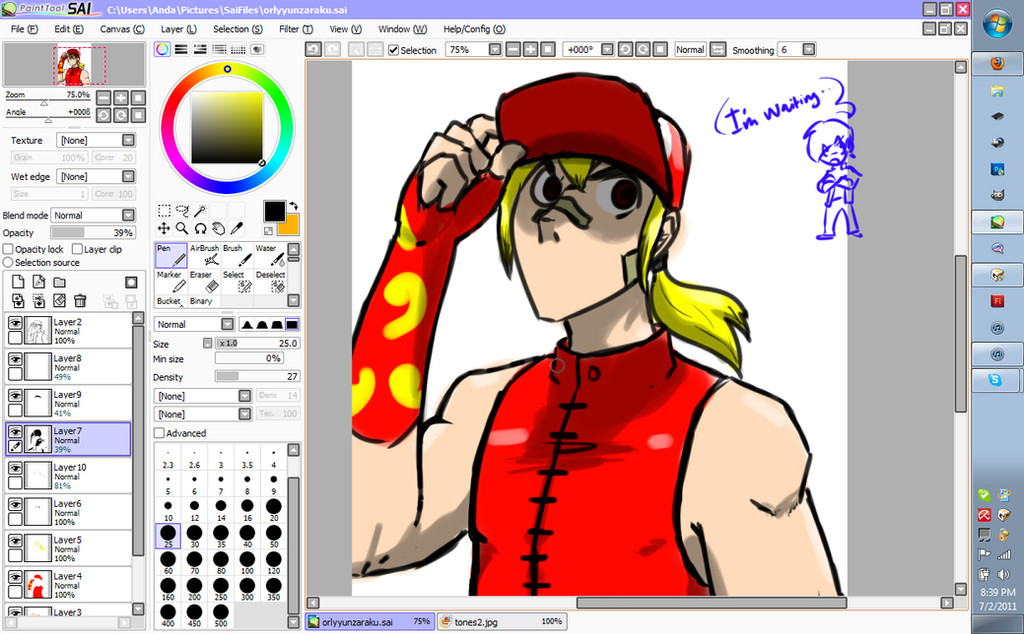Viewport: 1024px width, 634px height.
Task: Create a new normal layer
Action: (18, 282)
